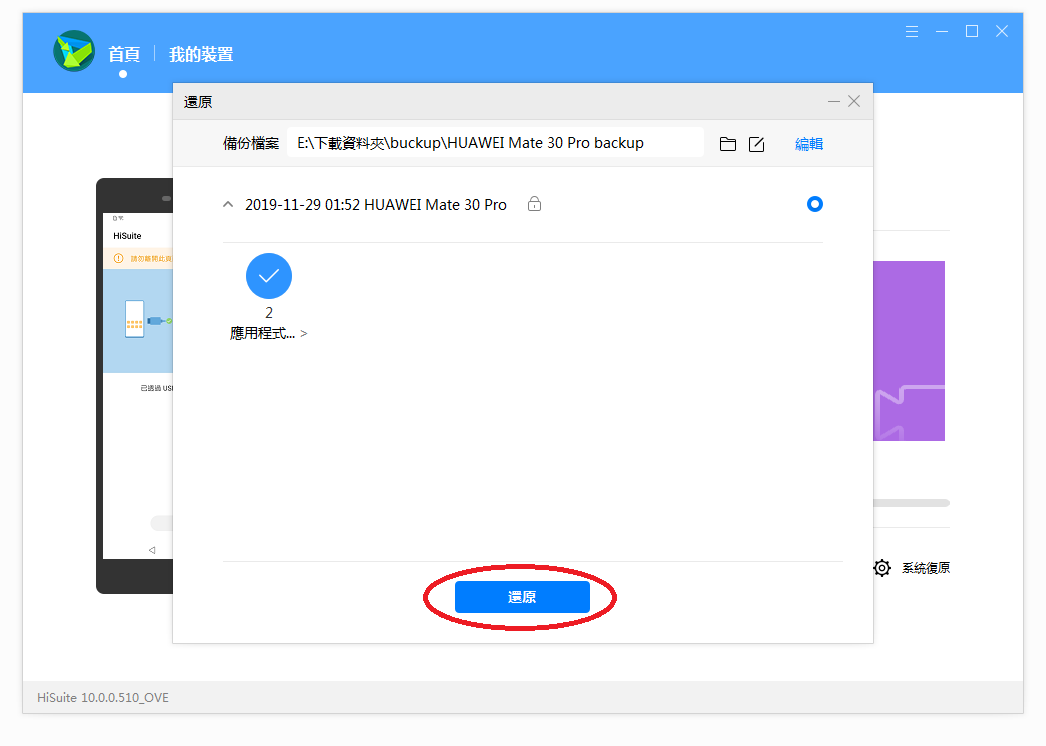Click 系統復原 gear icon
Screen dimensions: 1046x746
click(882, 568)
